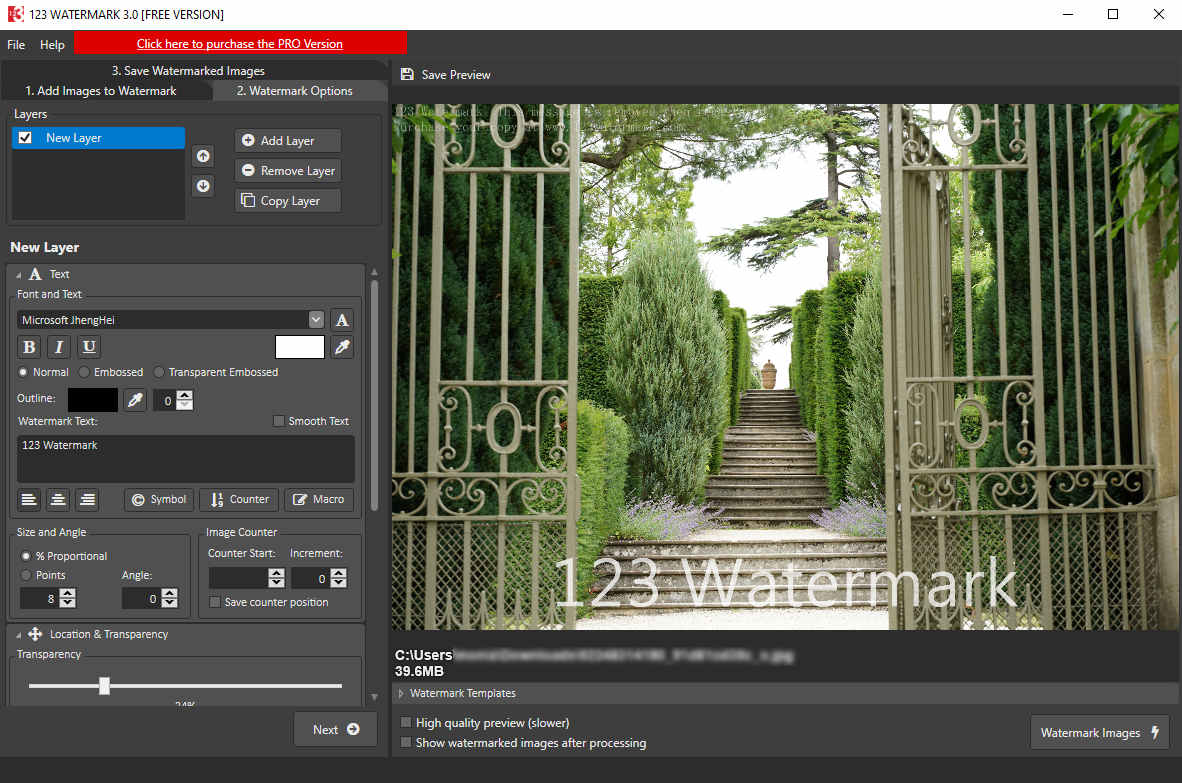Collapse the Location & Transparency section

coord(17,634)
